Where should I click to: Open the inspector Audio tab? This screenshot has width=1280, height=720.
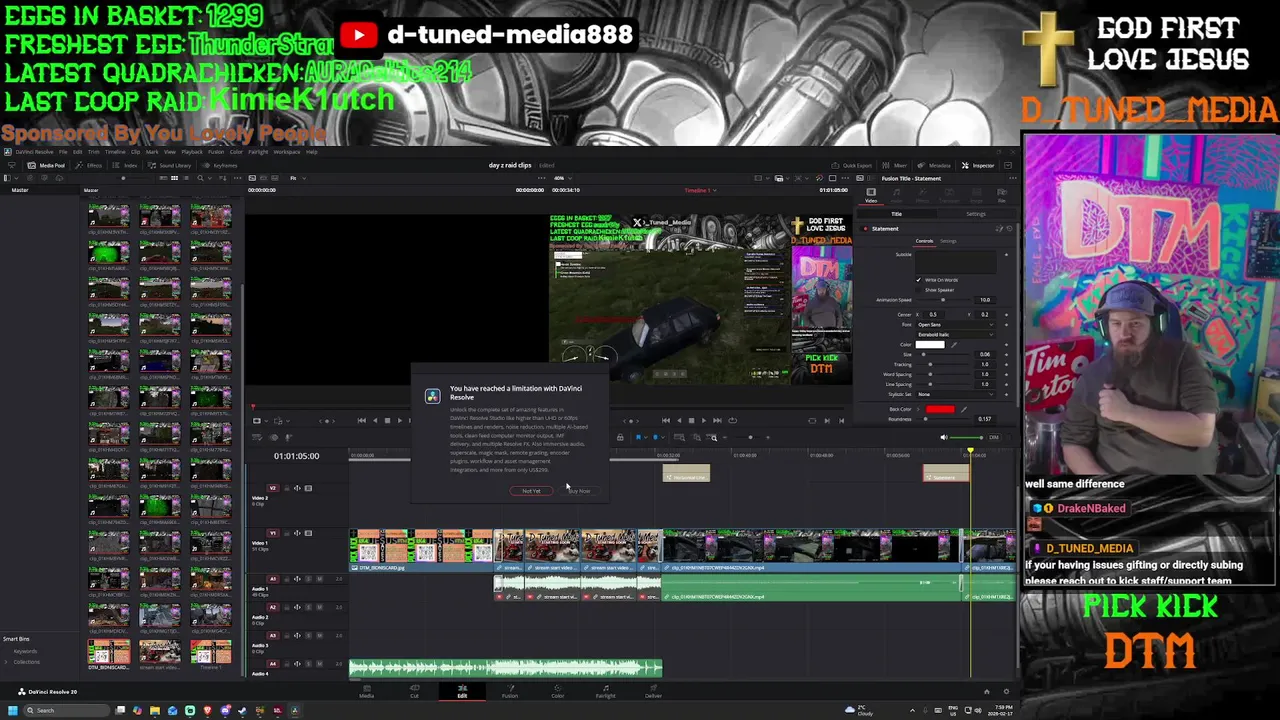[x=896, y=196]
